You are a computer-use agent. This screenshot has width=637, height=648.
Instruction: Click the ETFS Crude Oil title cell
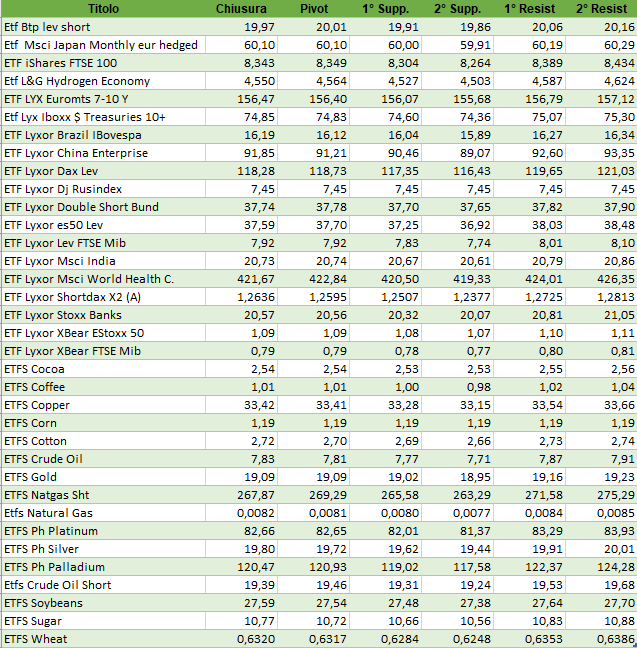[x=103, y=459]
